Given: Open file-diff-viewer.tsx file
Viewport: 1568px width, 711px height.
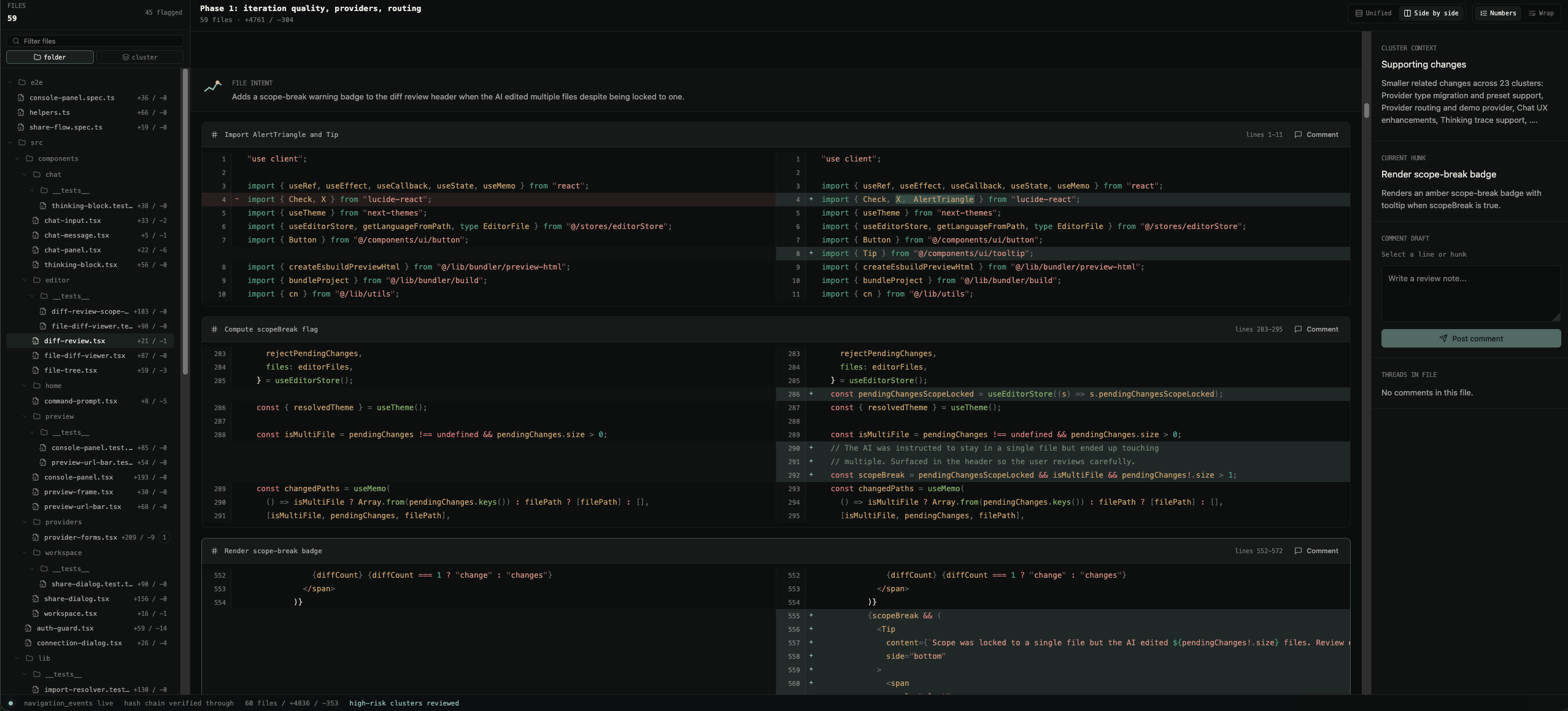Looking at the screenshot, I should coord(90,355).
